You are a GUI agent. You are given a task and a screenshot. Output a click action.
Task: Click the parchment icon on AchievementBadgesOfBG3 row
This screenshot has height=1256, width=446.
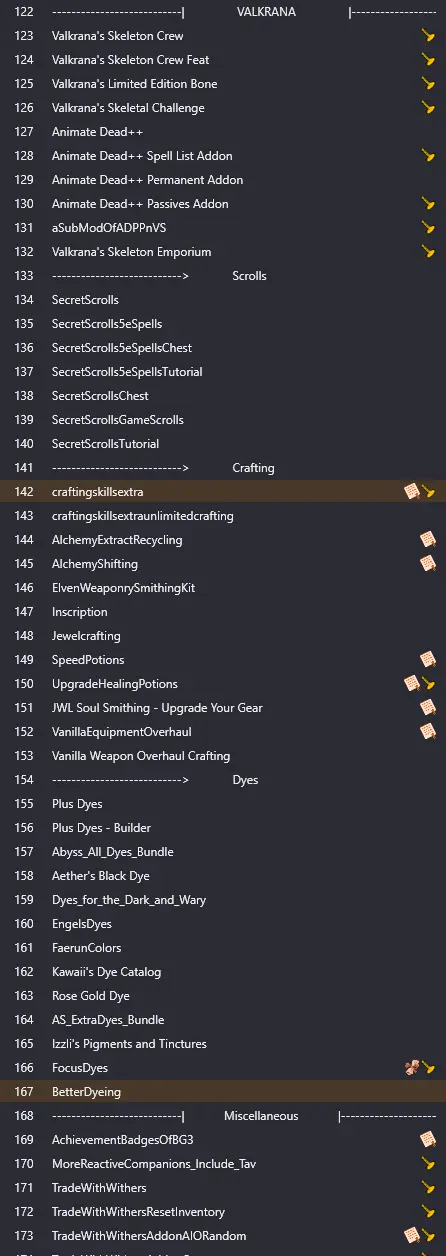click(x=428, y=1140)
